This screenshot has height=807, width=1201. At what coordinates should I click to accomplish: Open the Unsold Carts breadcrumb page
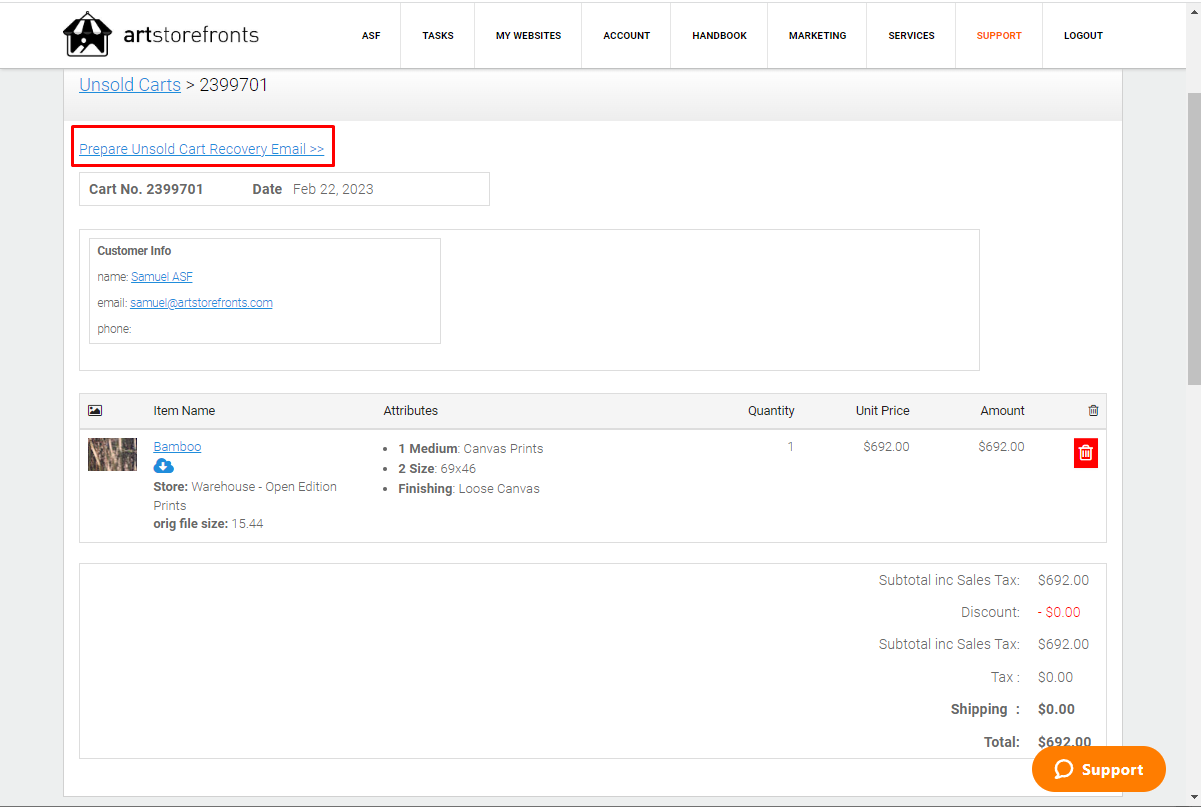tap(129, 85)
